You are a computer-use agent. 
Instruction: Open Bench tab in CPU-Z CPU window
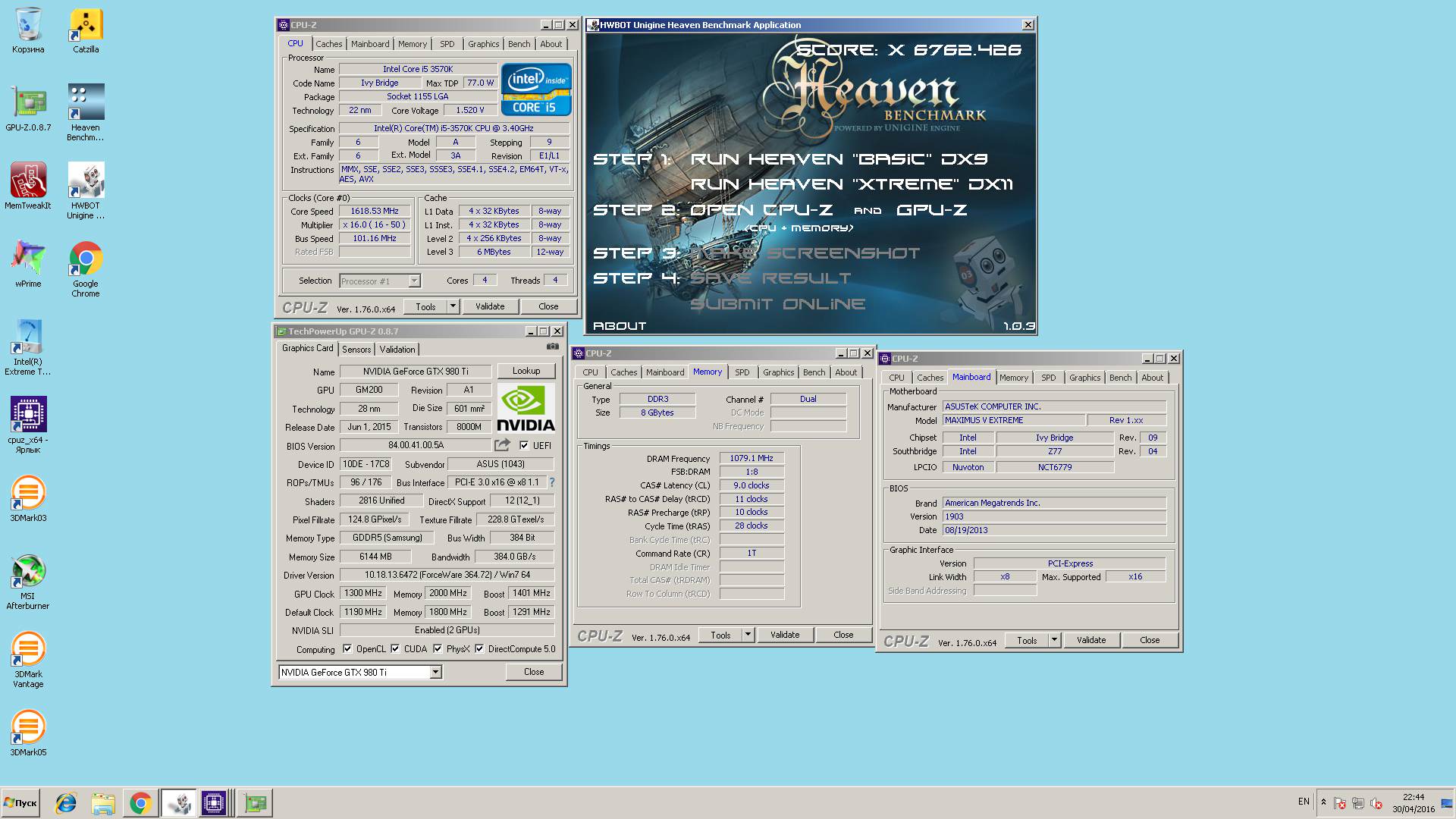(x=519, y=44)
